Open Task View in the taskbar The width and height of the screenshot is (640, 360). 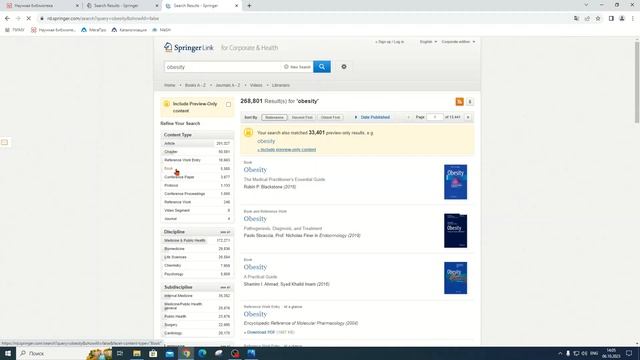pos(120,353)
